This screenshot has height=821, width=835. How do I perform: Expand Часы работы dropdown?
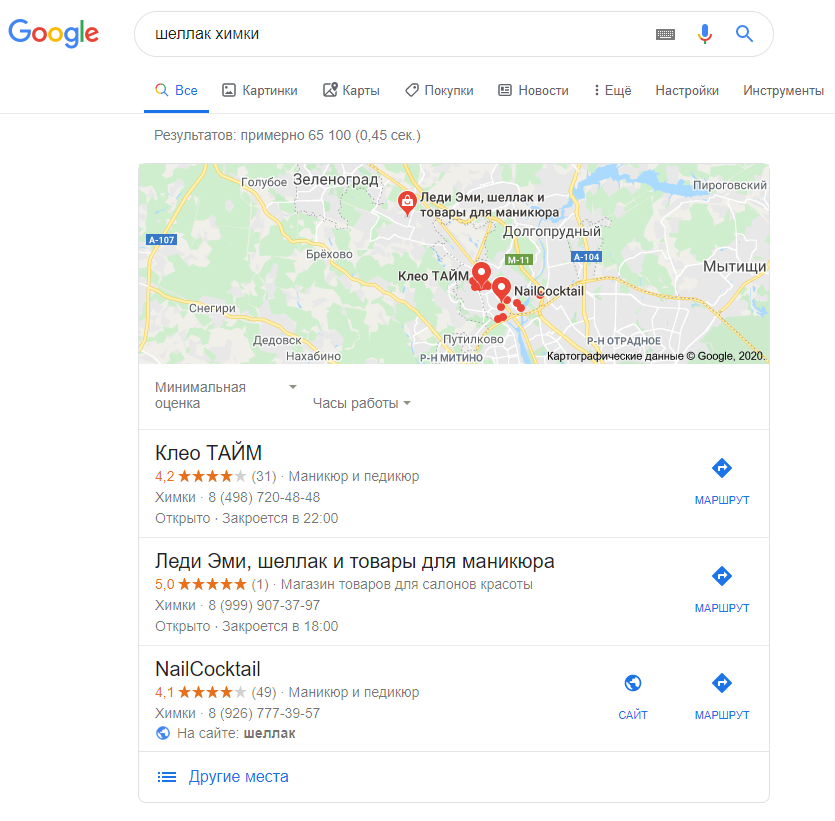pyautogui.click(x=362, y=404)
